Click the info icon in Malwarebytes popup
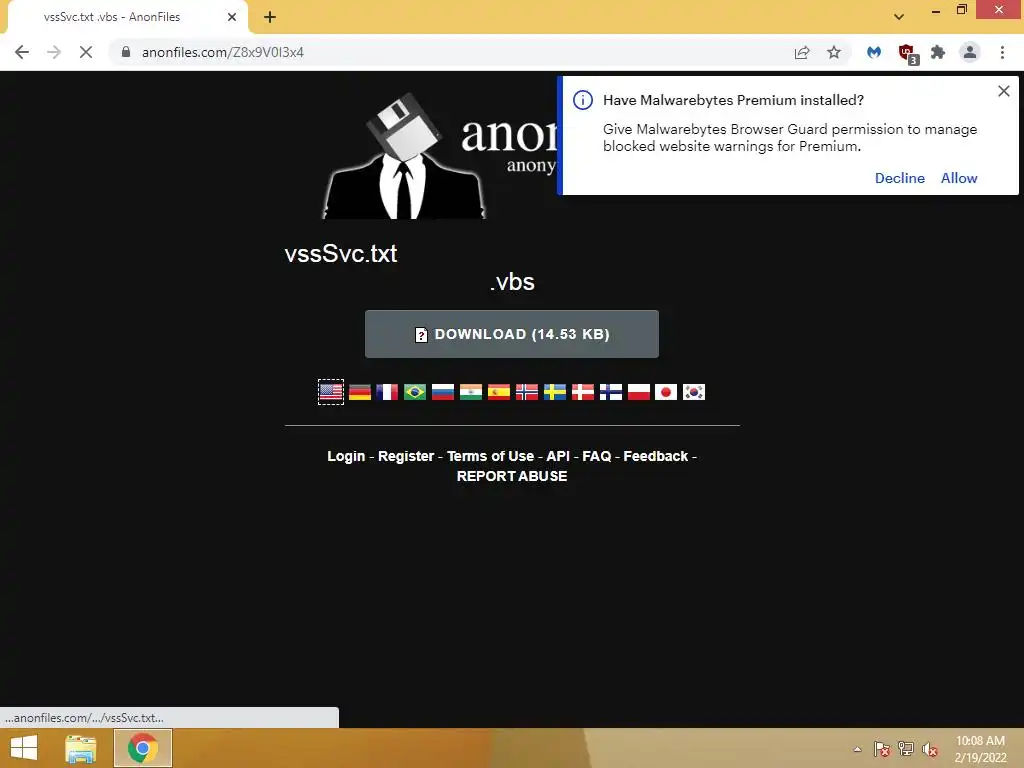Viewport: 1024px width, 768px height. pyautogui.click(x=583, y=100)
